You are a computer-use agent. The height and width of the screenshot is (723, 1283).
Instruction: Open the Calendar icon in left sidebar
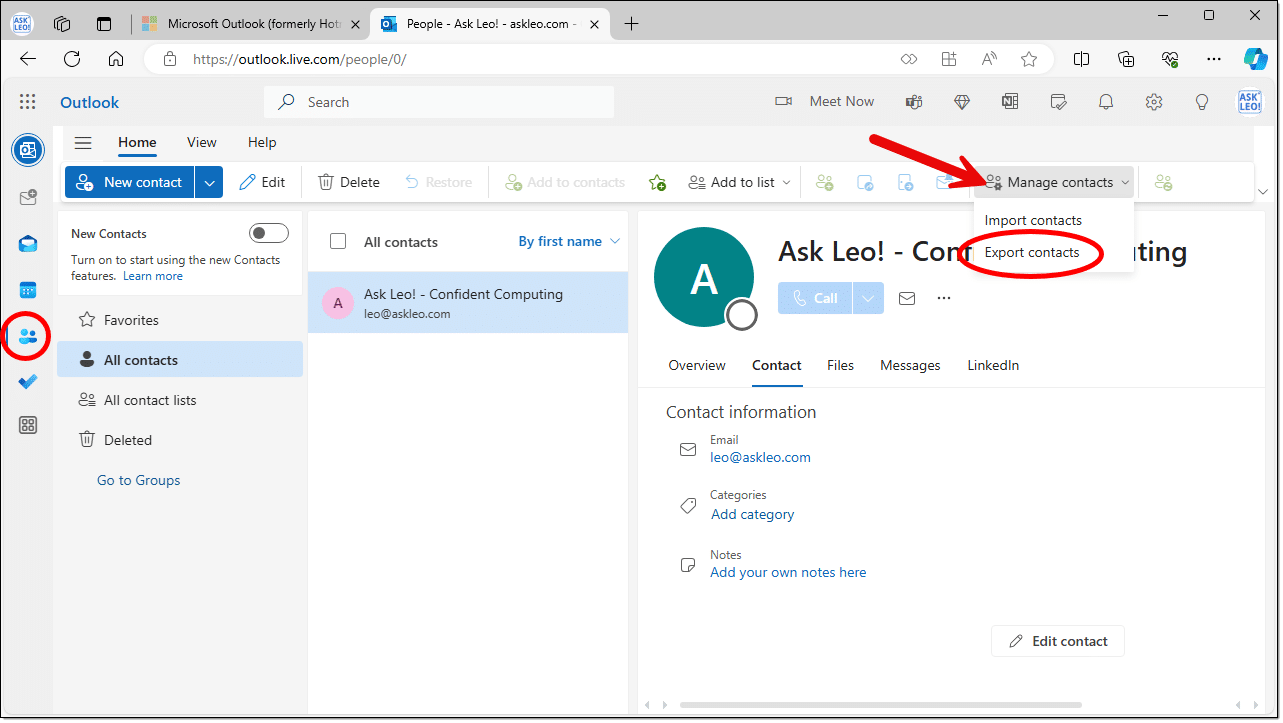coord(28,290)
